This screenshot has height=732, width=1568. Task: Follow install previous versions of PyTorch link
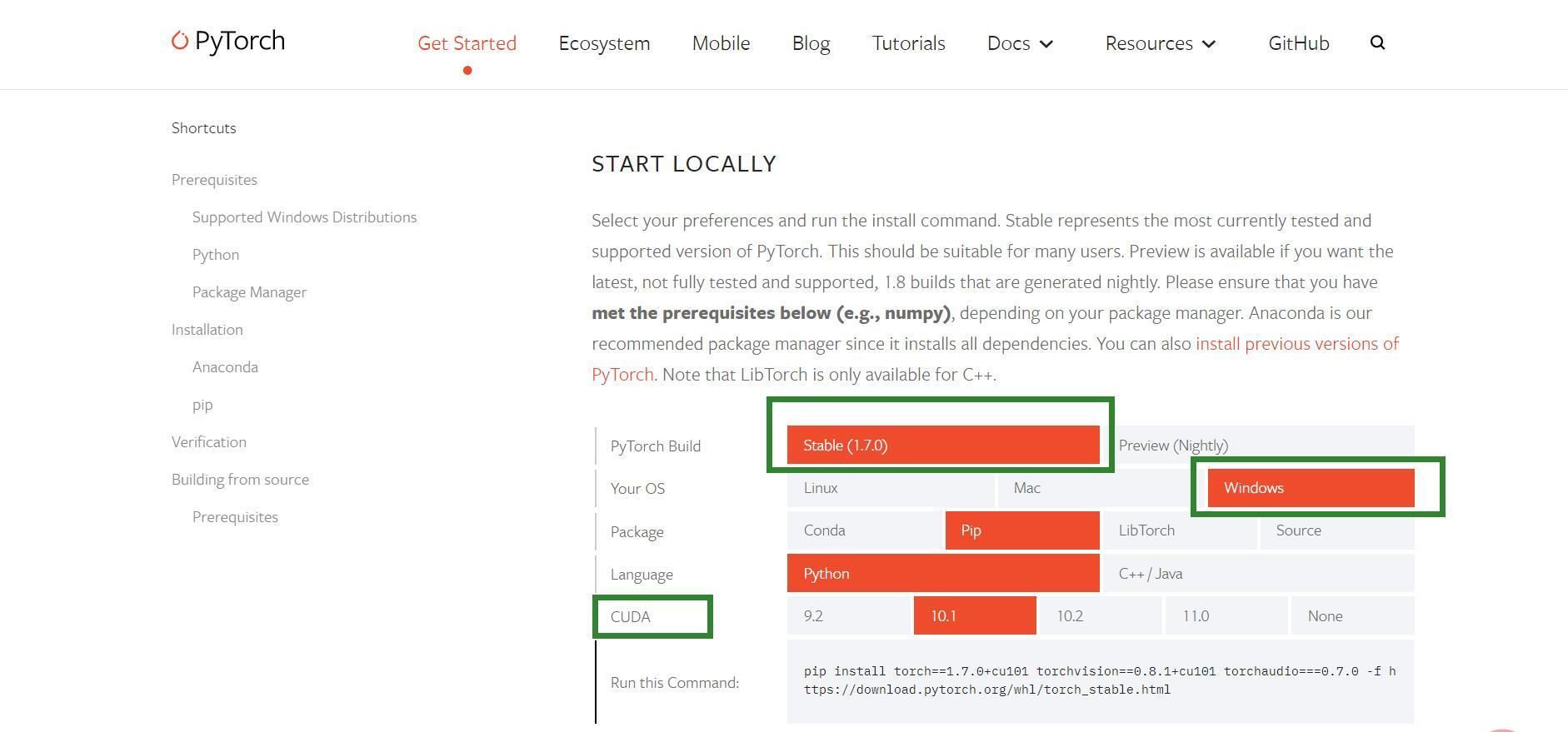[1296, 344]
